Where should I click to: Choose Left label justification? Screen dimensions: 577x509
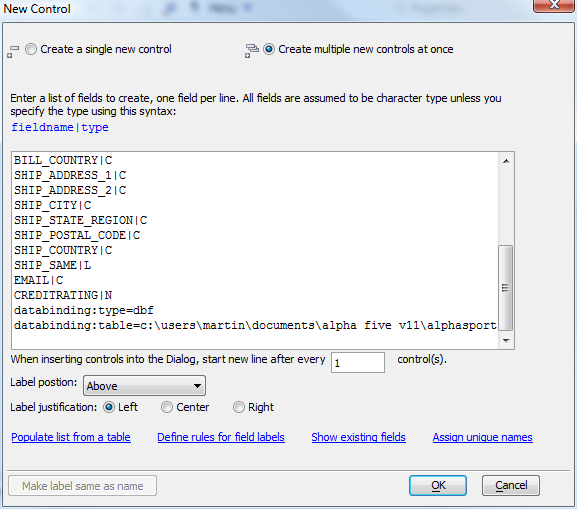tap(109, 407)
